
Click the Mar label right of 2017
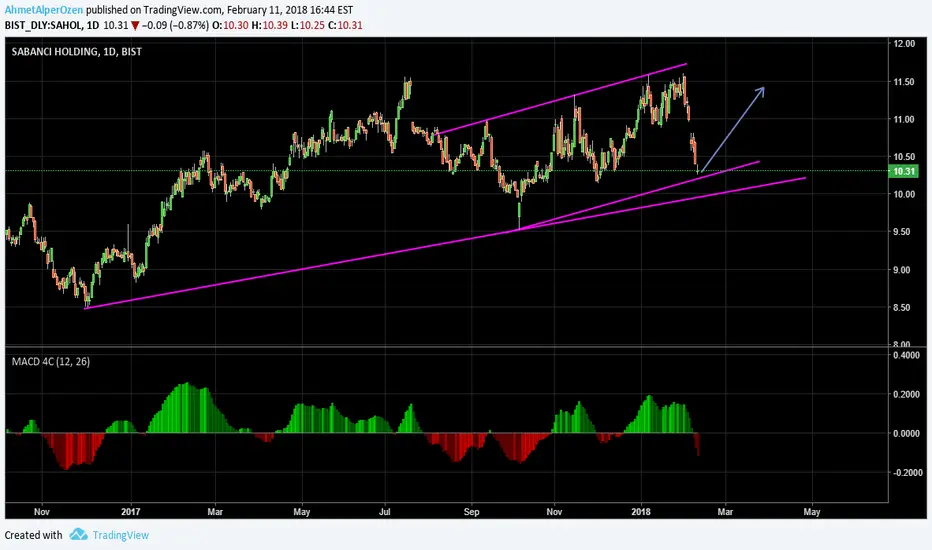click(x=215, y=511)
